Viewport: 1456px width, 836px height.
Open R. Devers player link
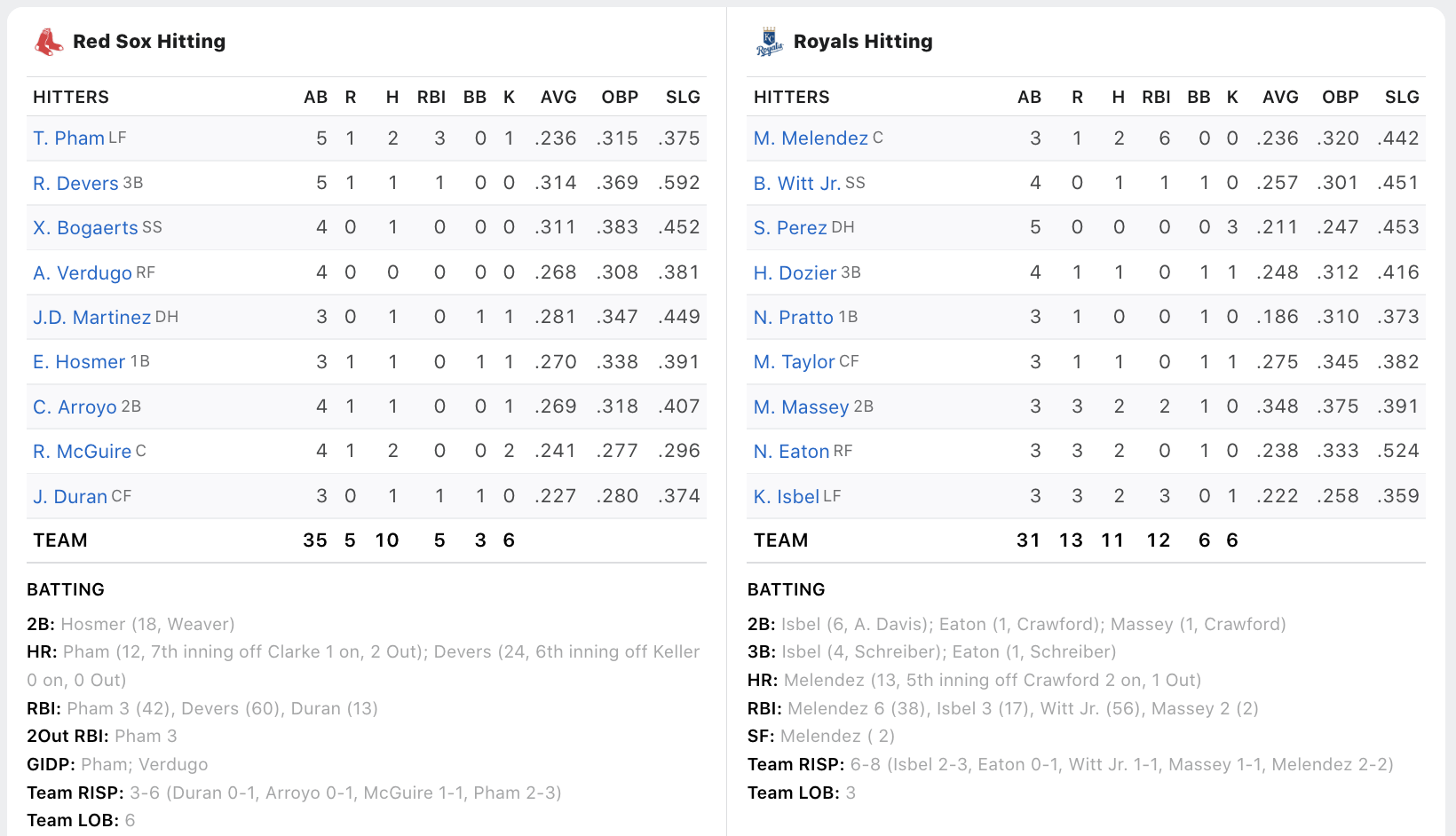(x=75, y=184)
